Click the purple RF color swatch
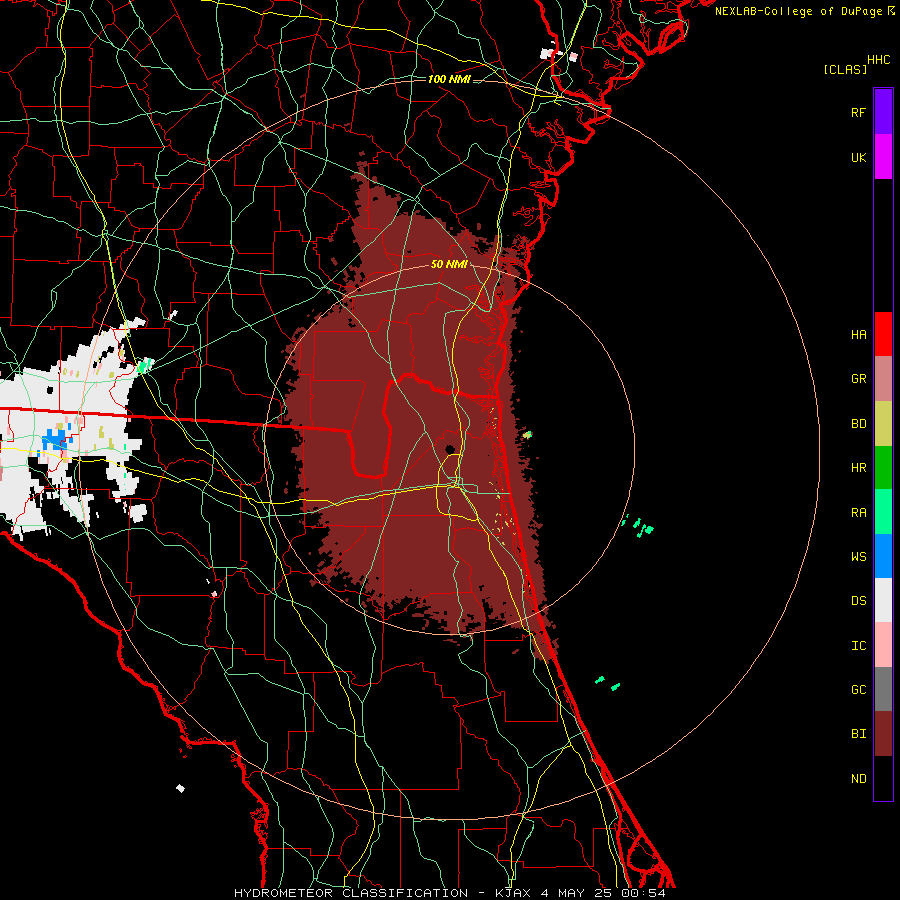 coord(883,112)
